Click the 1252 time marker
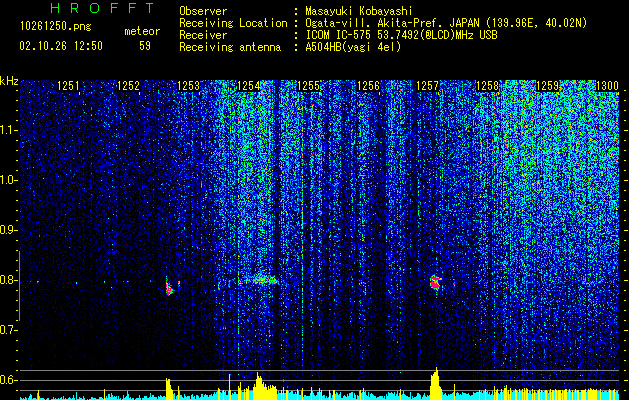This screenshot has width=629, height=400. [128, 85]
